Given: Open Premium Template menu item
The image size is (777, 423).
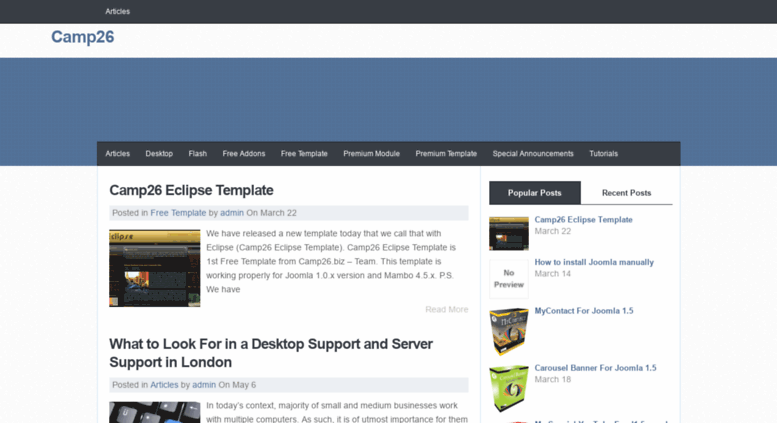Looking at the screenshot, I should [x=446, y=154].
